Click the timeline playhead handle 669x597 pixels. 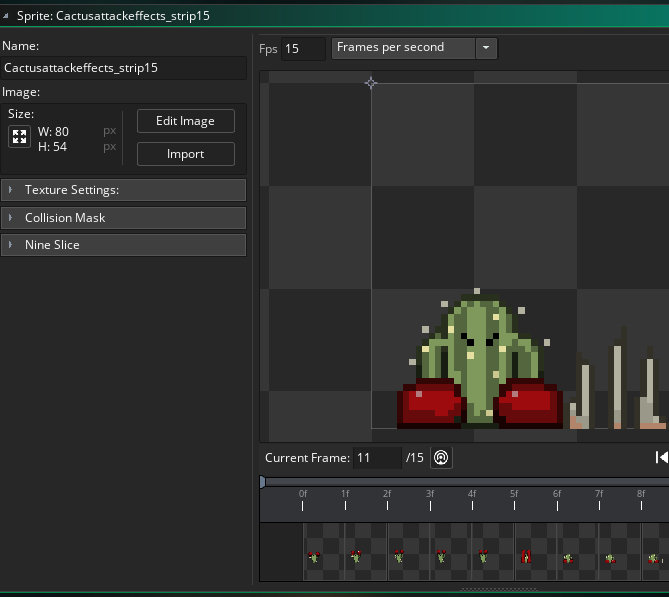[262, 482]
